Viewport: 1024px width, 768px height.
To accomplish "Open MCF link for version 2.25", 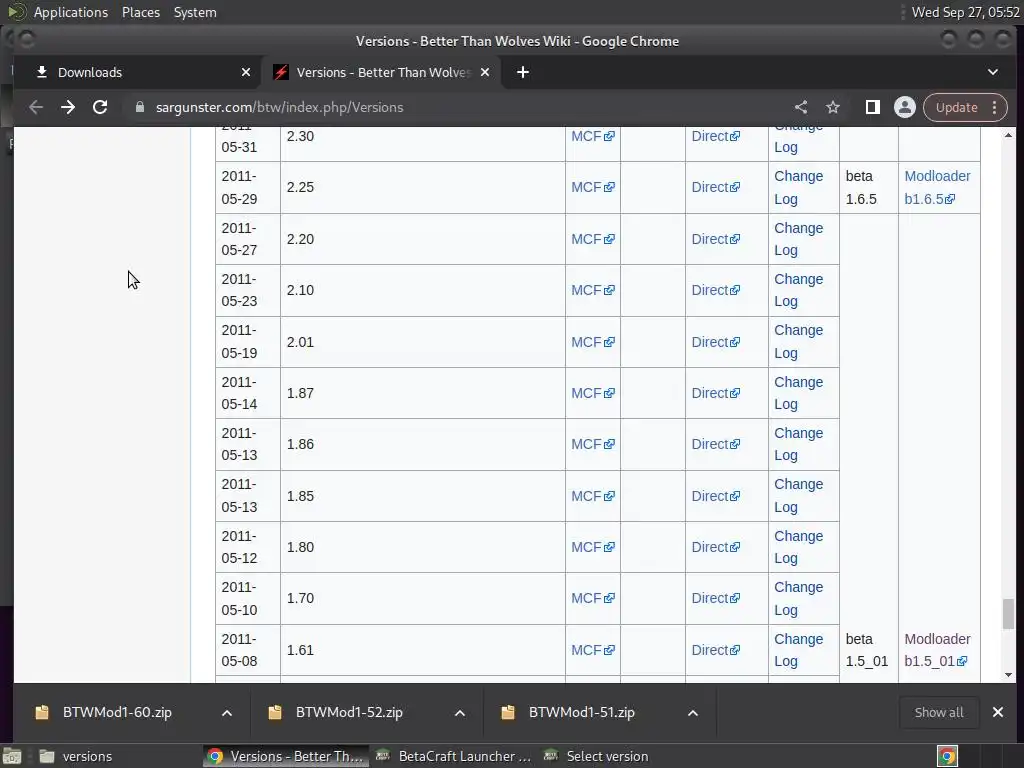I will pos(592,187).
